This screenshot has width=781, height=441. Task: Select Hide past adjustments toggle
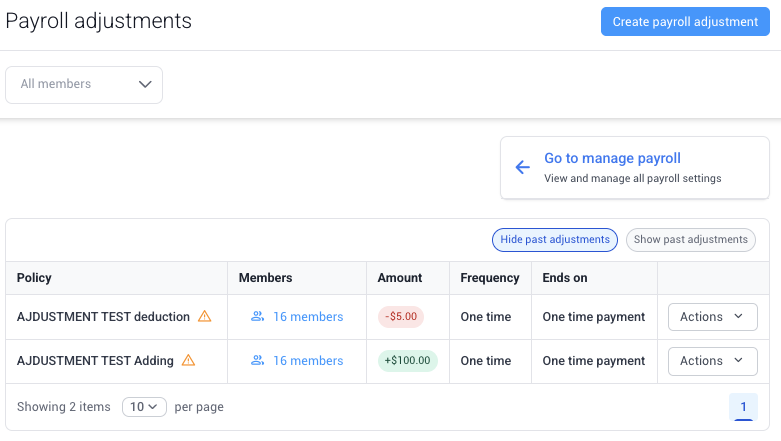tap(555, 240)
